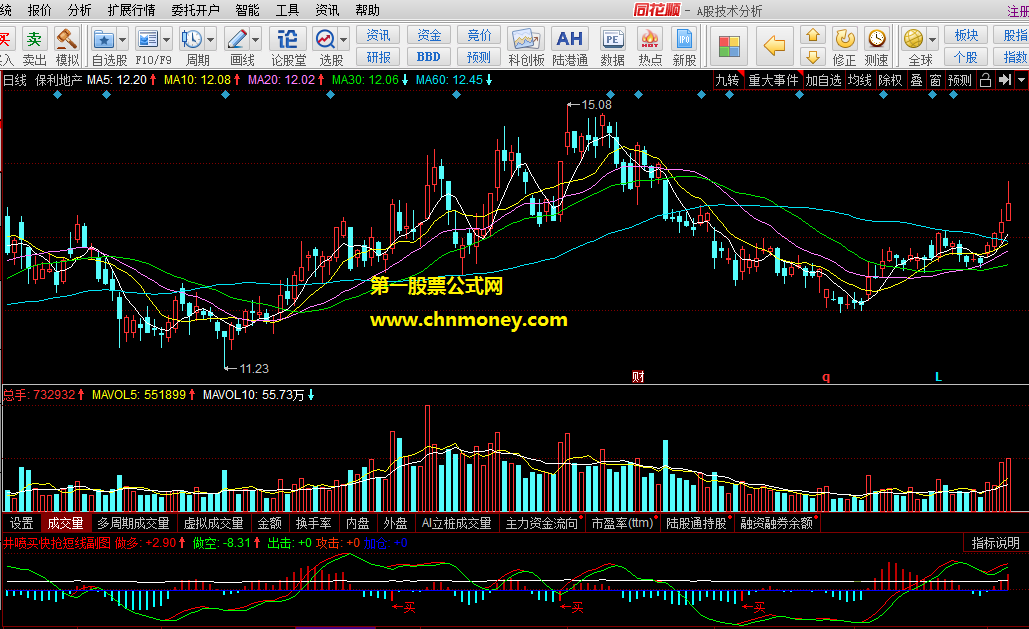Open the 委托开户 menu

(195, 10)
